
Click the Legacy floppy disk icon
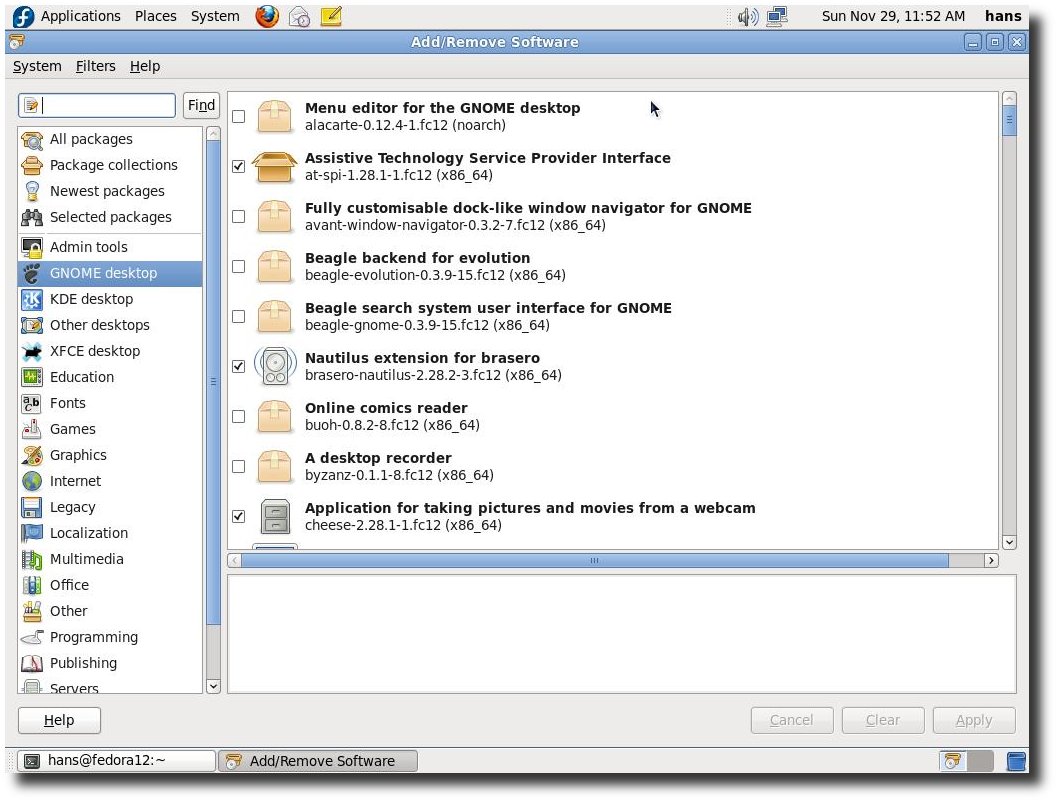pyautogui.click(x=32, y=507)
